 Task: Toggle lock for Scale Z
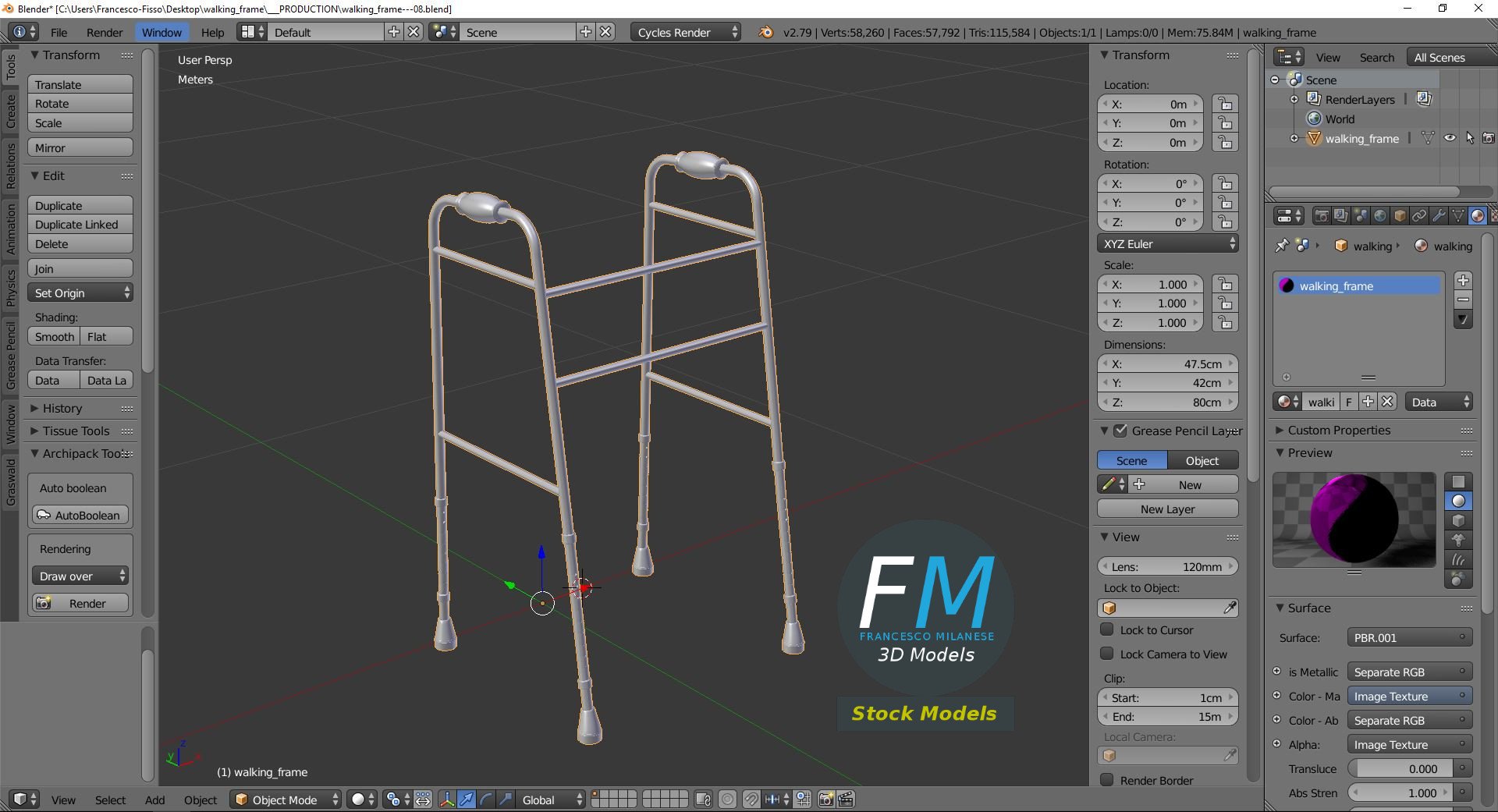[1226, 323]
